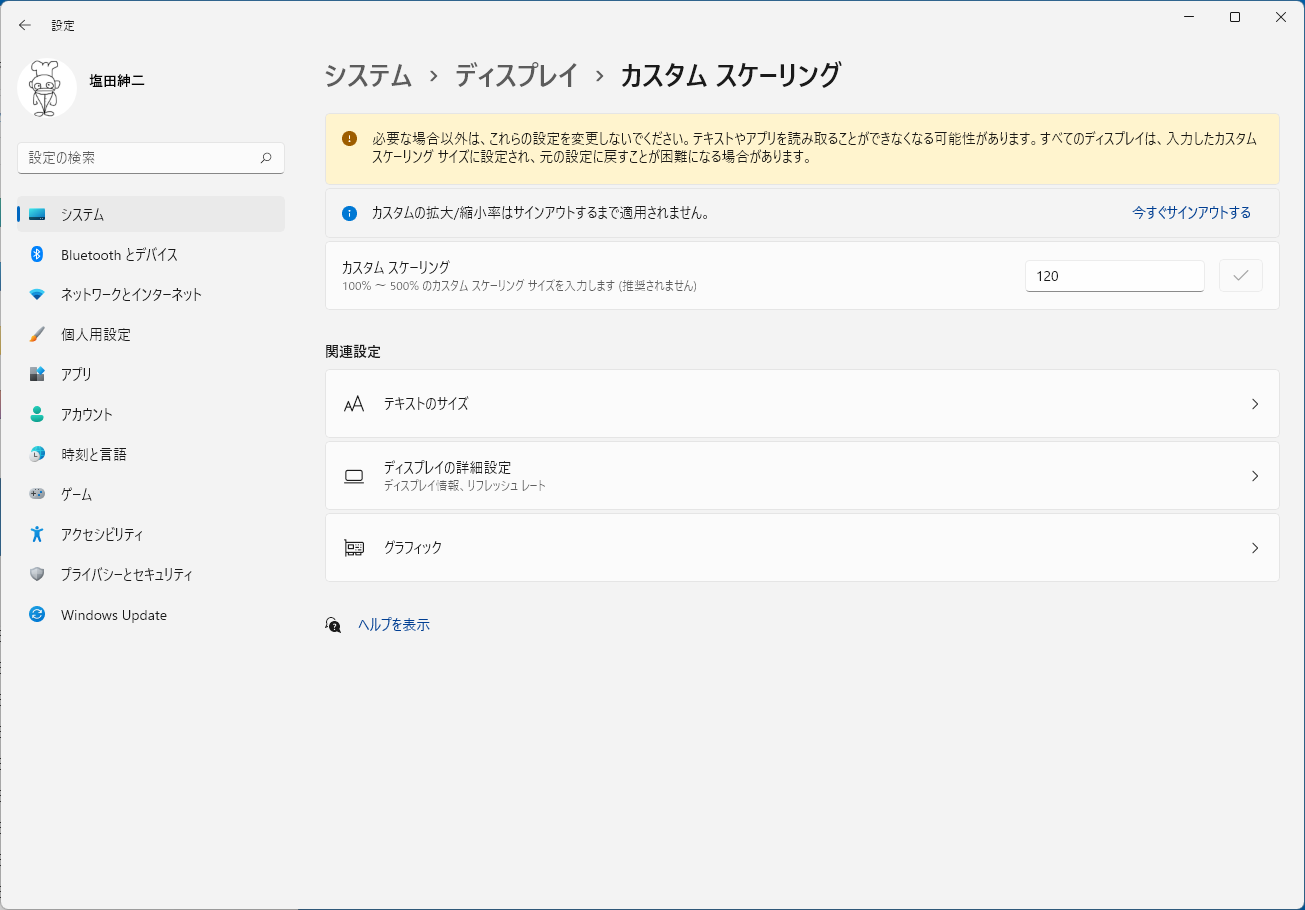
Task: Click the back arrow icon
Action: click(25, 25)
